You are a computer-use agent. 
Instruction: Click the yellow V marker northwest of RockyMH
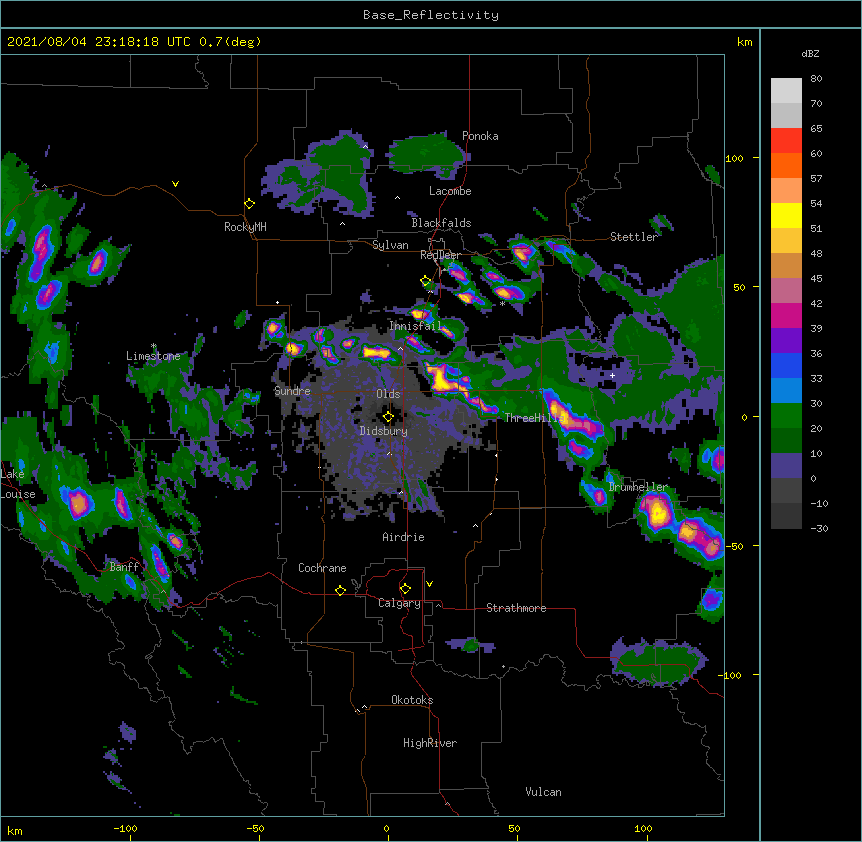175,184
